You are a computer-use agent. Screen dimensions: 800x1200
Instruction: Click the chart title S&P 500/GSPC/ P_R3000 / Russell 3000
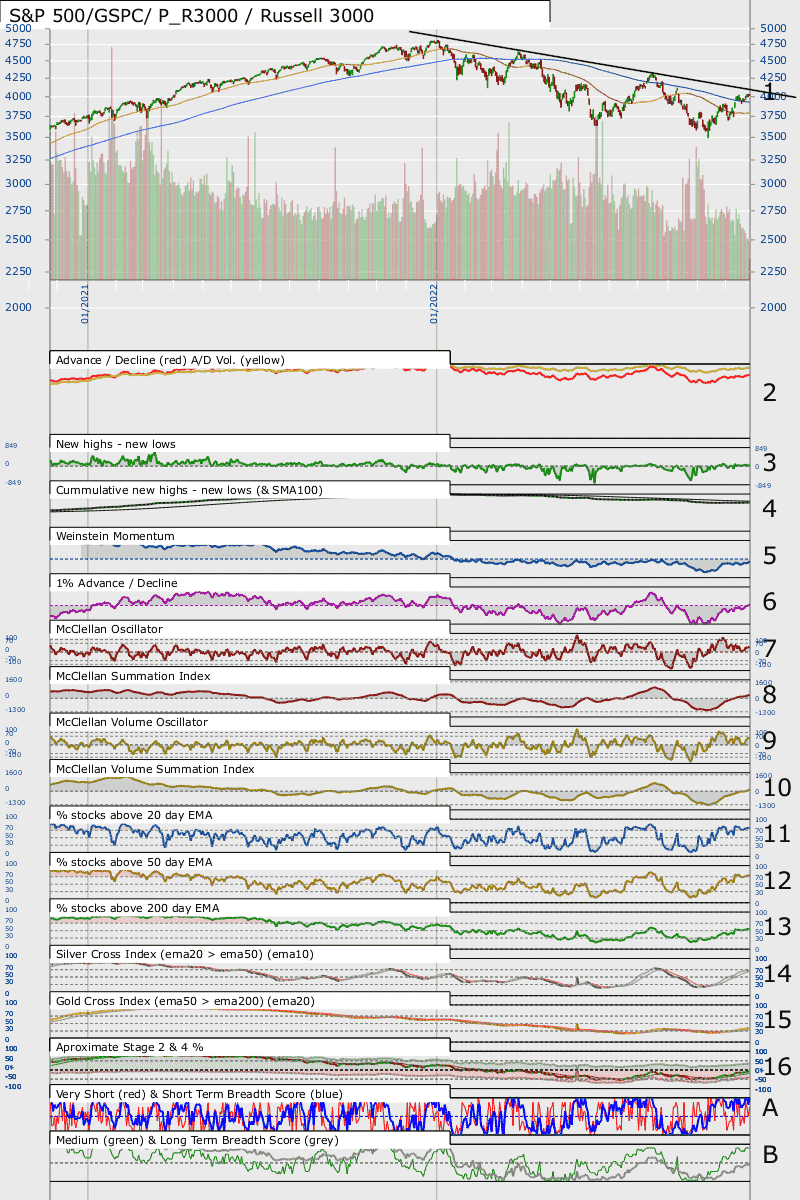(191, 15)
